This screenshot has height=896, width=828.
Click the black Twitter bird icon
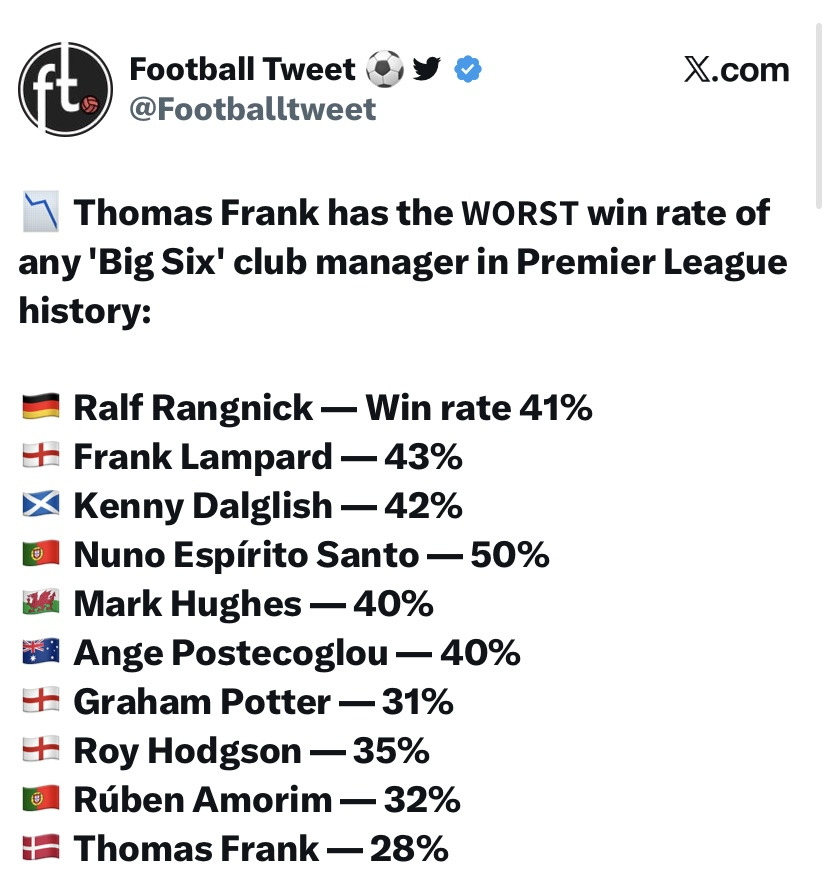[x=427, y=69]
